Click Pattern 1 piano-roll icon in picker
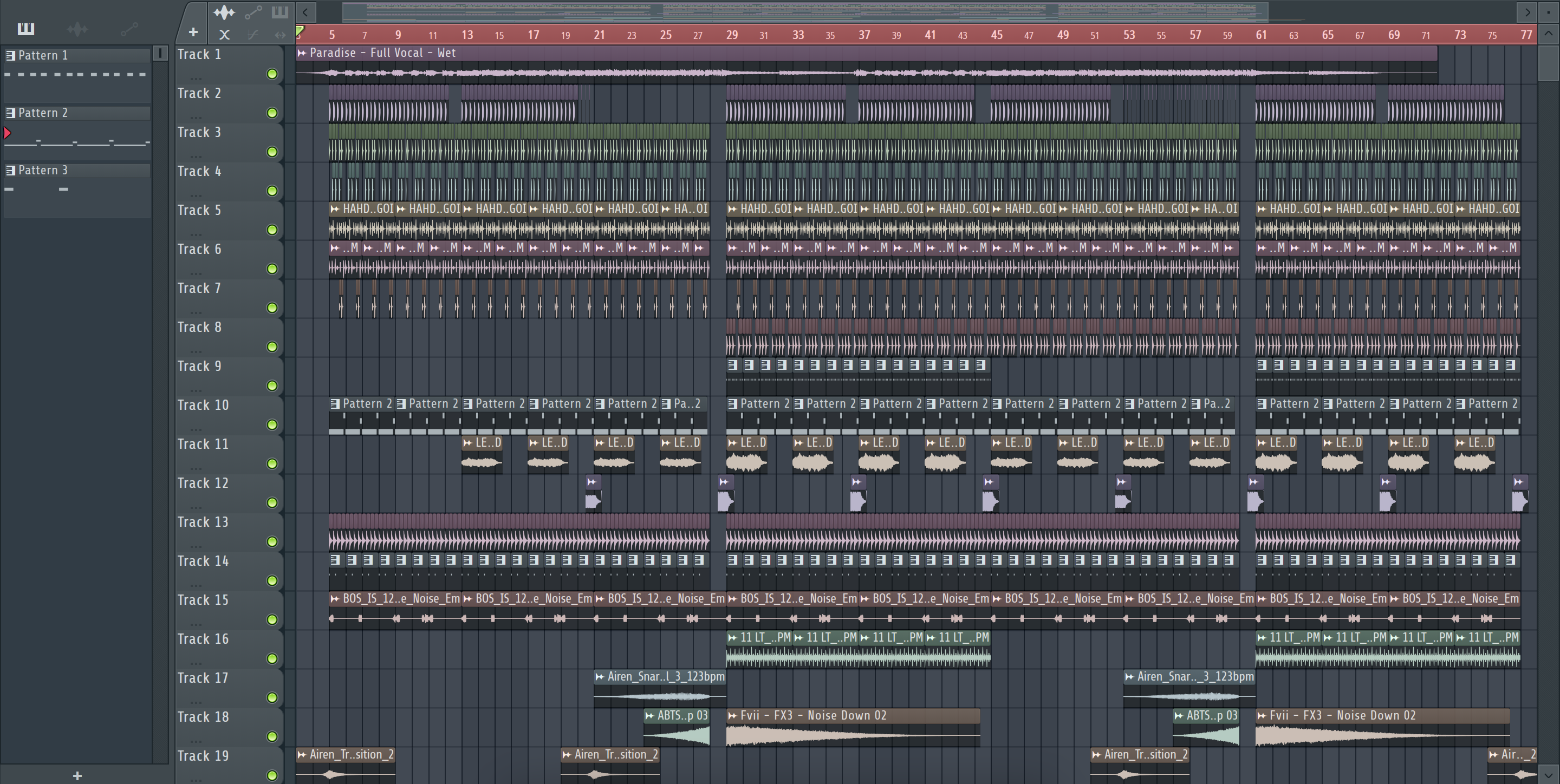Viewport: 1560px width, 784px height. tap(10, 56)
